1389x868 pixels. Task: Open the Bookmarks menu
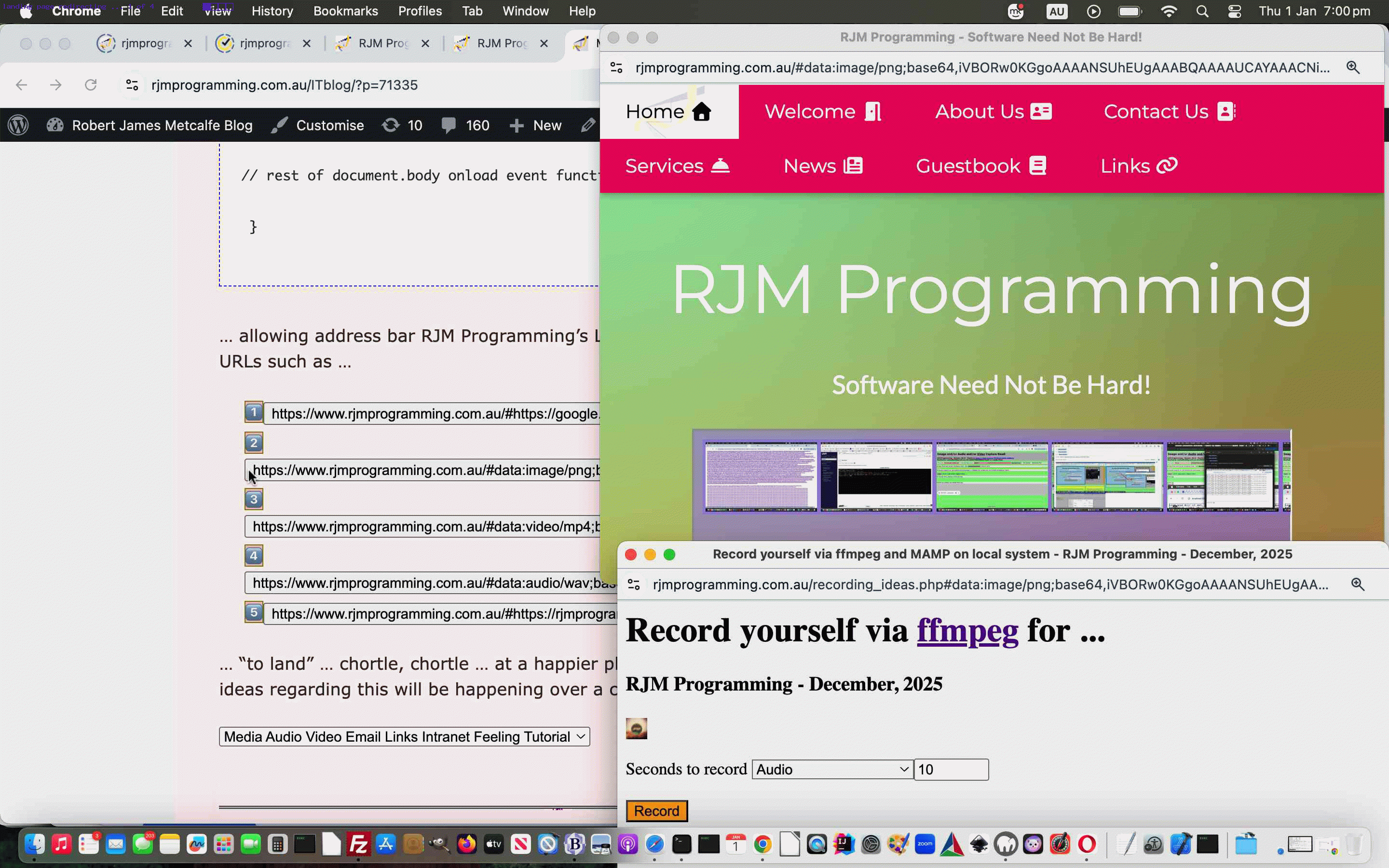coord(345,11)
